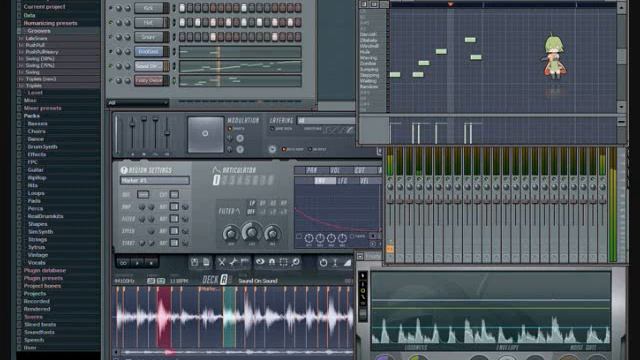This screenshot has height=360, width=640.
Task: Click the wrench tools icon in the waveform toolbar
Action: coord(233,262)
